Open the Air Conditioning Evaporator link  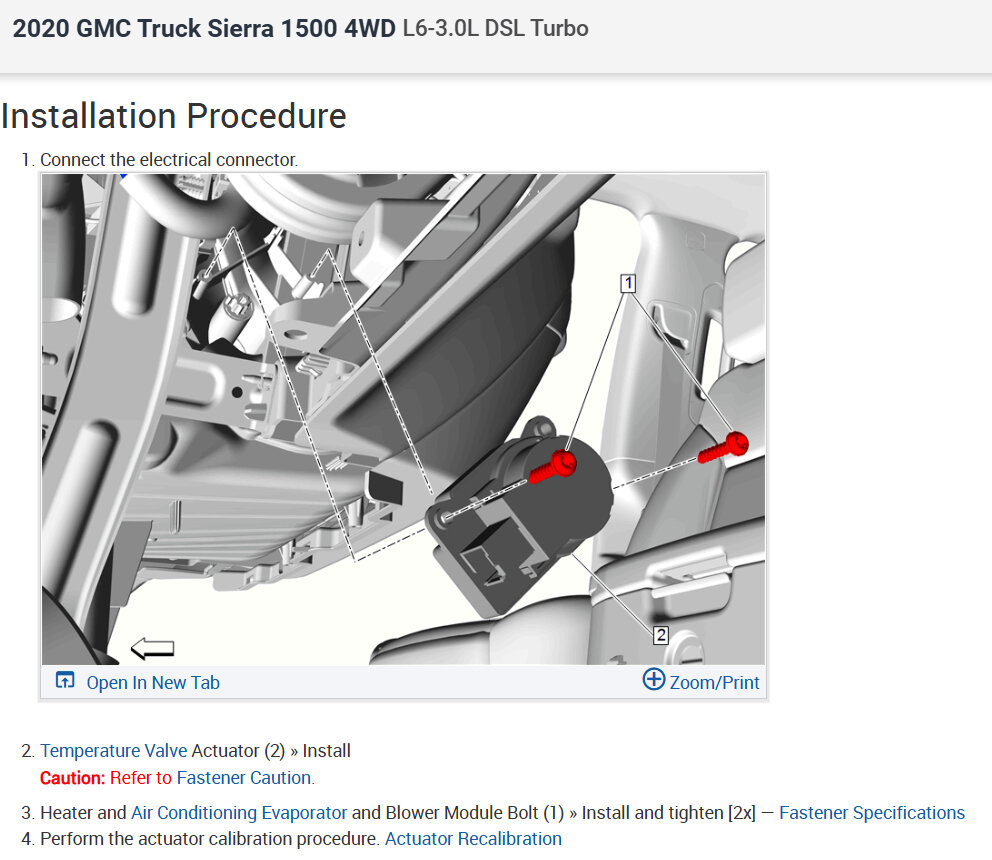click(x=239, y=813)
